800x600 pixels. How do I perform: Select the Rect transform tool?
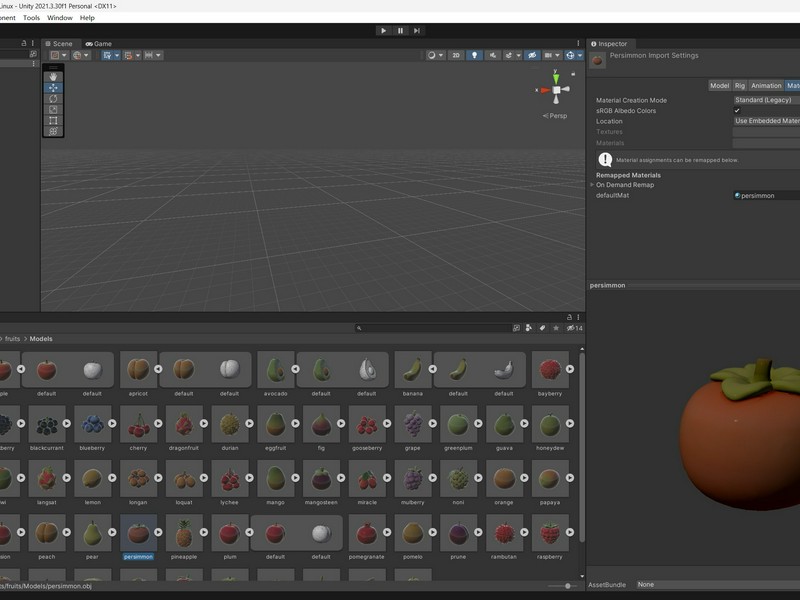pyautogui.click(x=53, y=120)
